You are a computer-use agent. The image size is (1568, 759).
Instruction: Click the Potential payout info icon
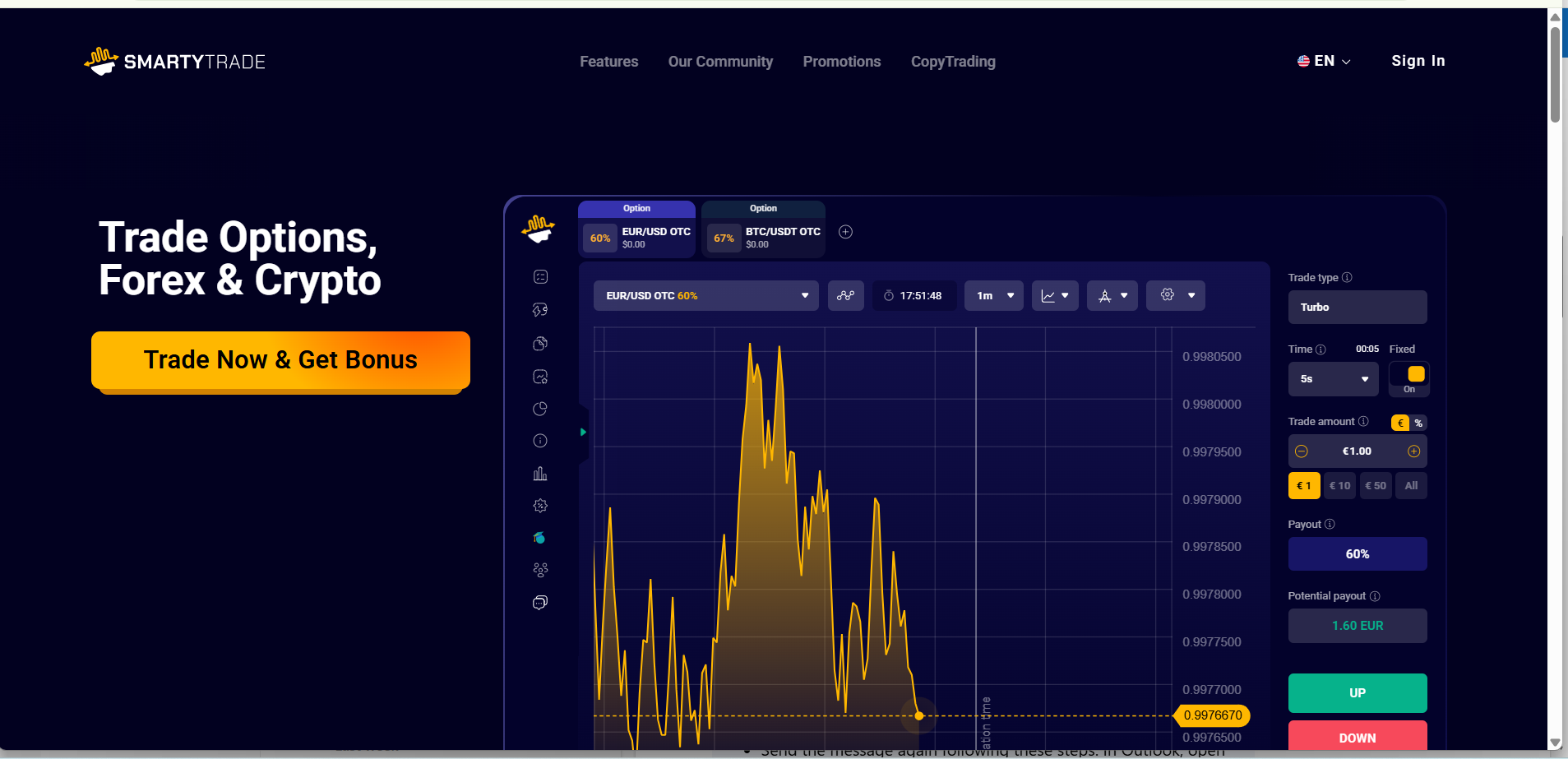(1375, 596)
